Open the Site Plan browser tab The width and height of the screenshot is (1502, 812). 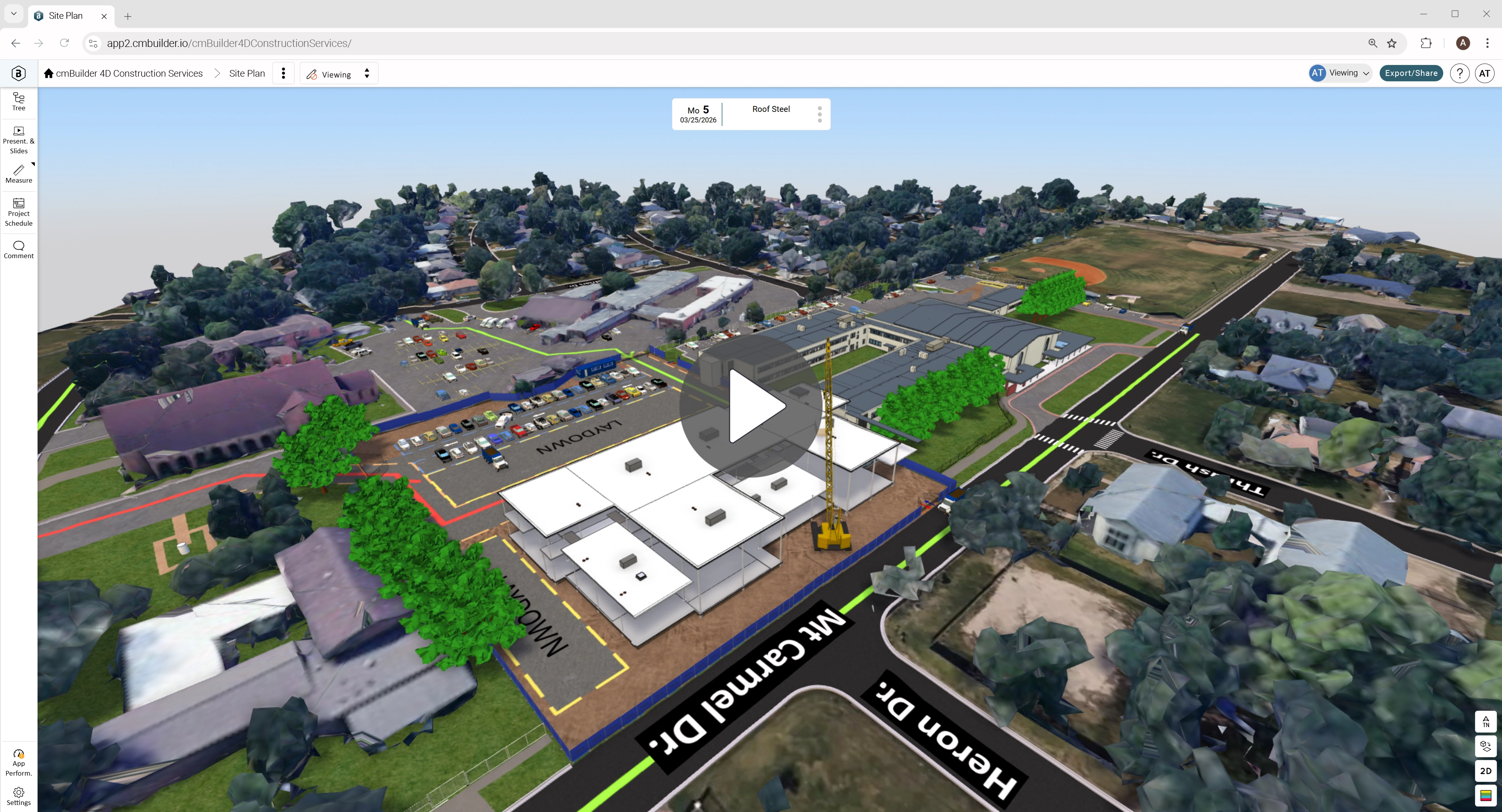(x=66, y=16)
